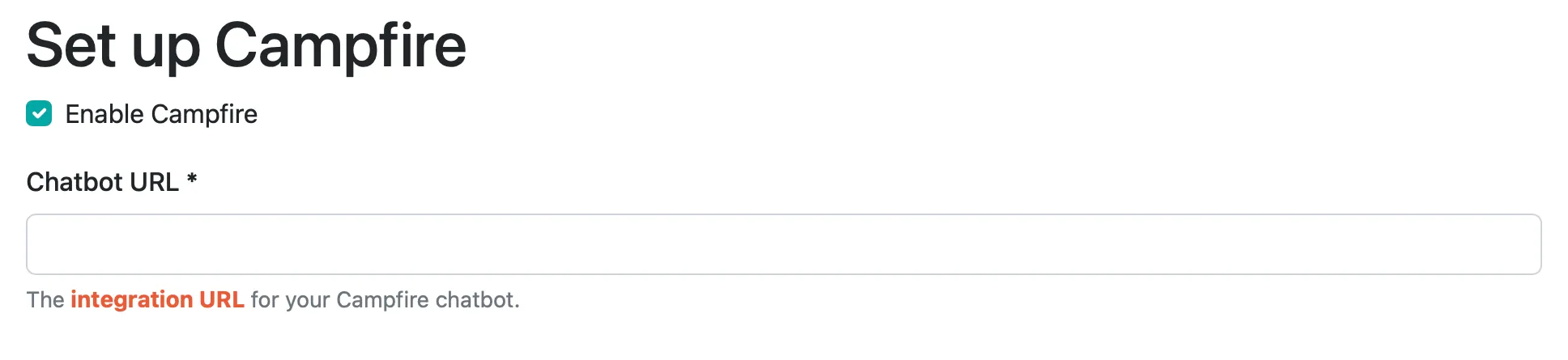The image size is (1568, 360).
Task: Click the bold red link in the hint
Action: point(157,300)
